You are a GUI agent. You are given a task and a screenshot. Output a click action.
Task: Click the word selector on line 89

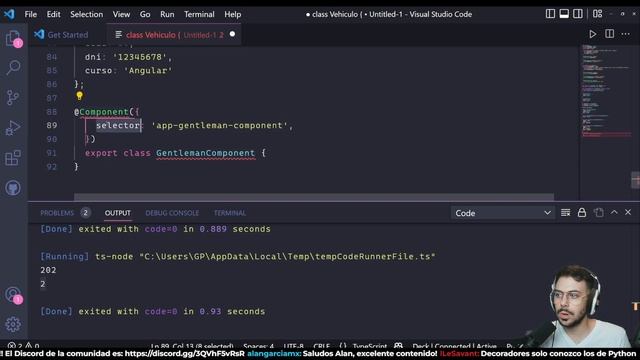118,125
